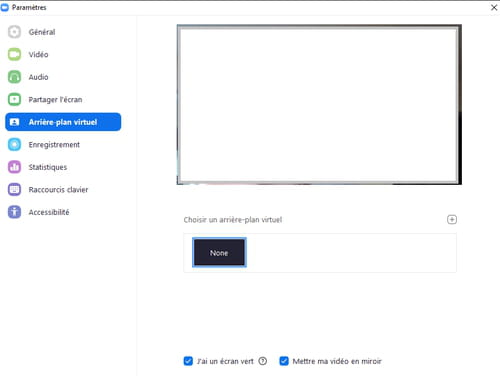
Task: Click the Audio headphones icon
Action: [x=14, y=77]
